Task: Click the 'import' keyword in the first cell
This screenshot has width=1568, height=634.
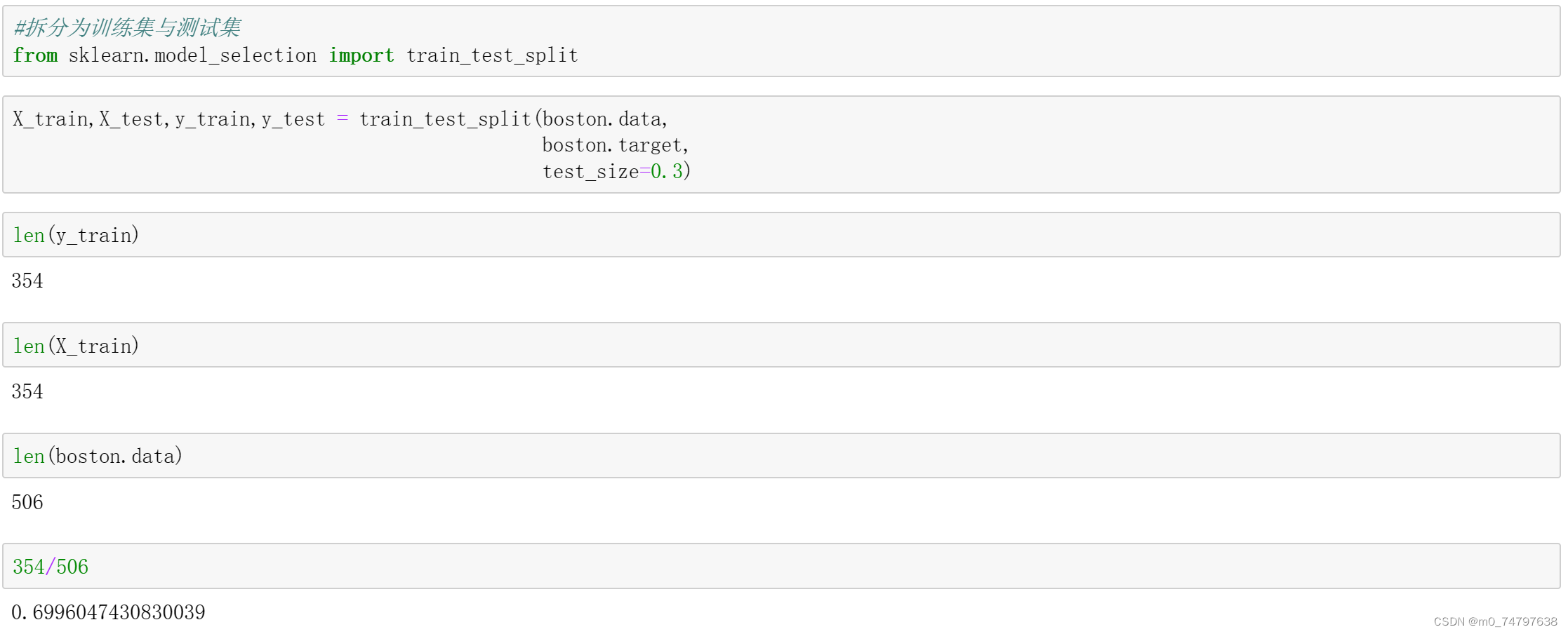Action: tap(361, 55)
